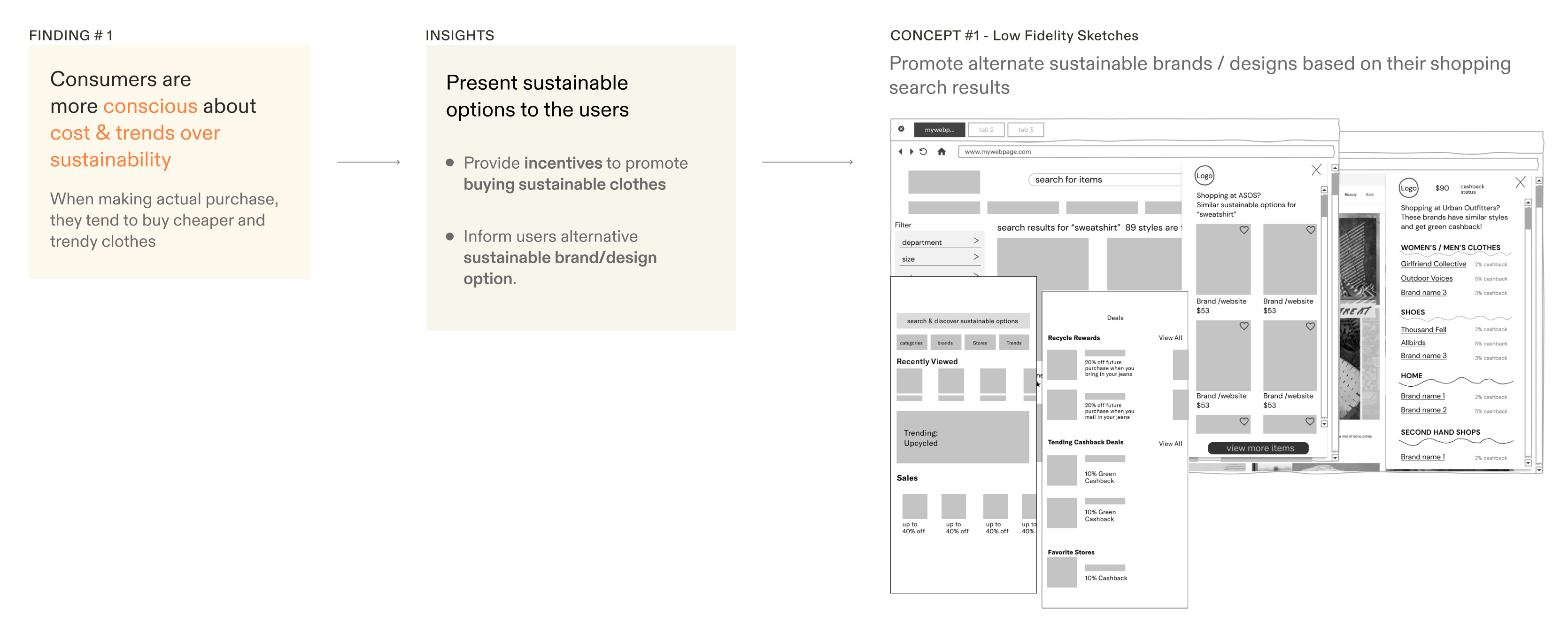Open Brand name 1 under Second Hand Shops
The image size is (1568, 640).
[x=1422, y=457]
